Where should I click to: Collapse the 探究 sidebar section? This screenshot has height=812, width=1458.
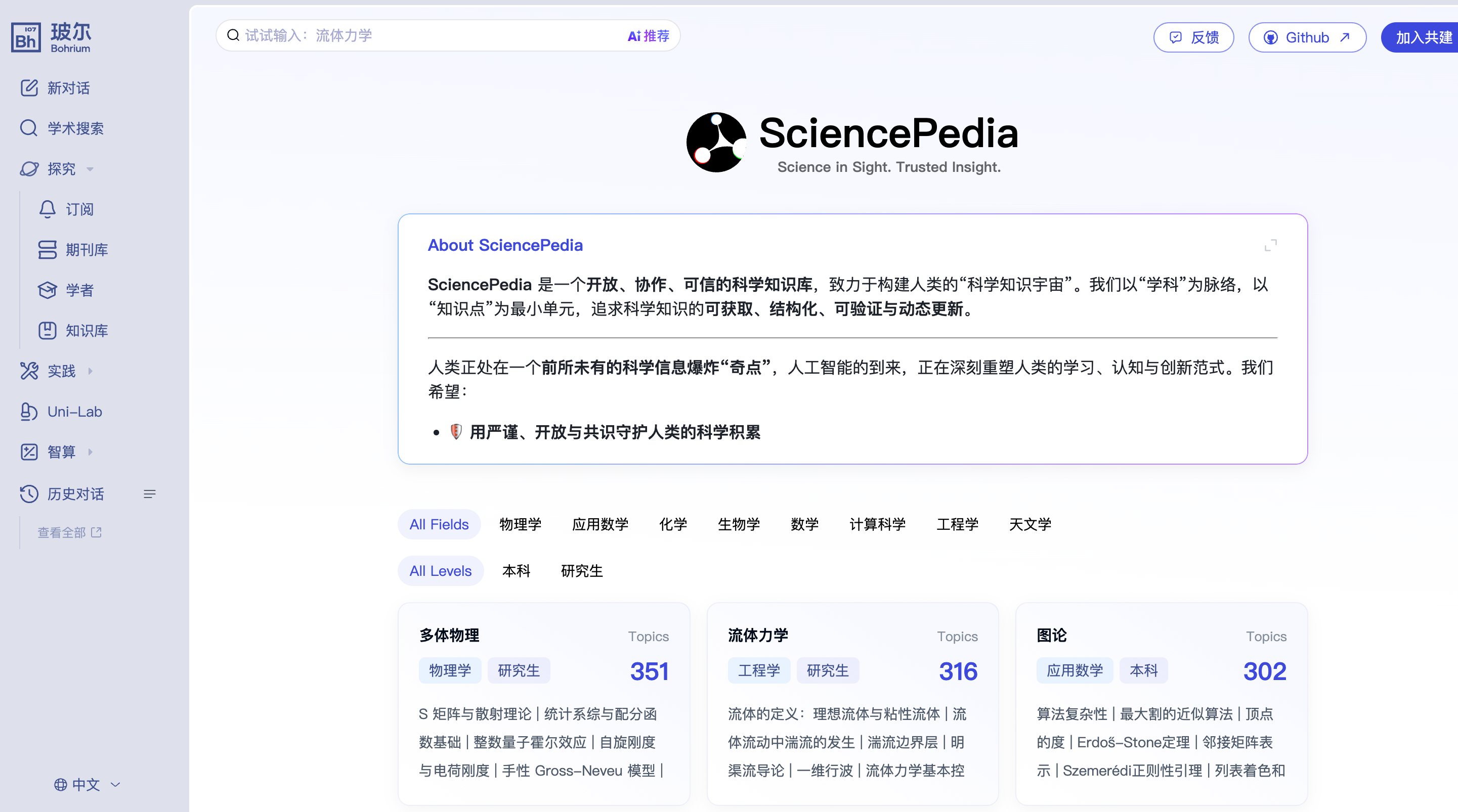tap(90, 169)
